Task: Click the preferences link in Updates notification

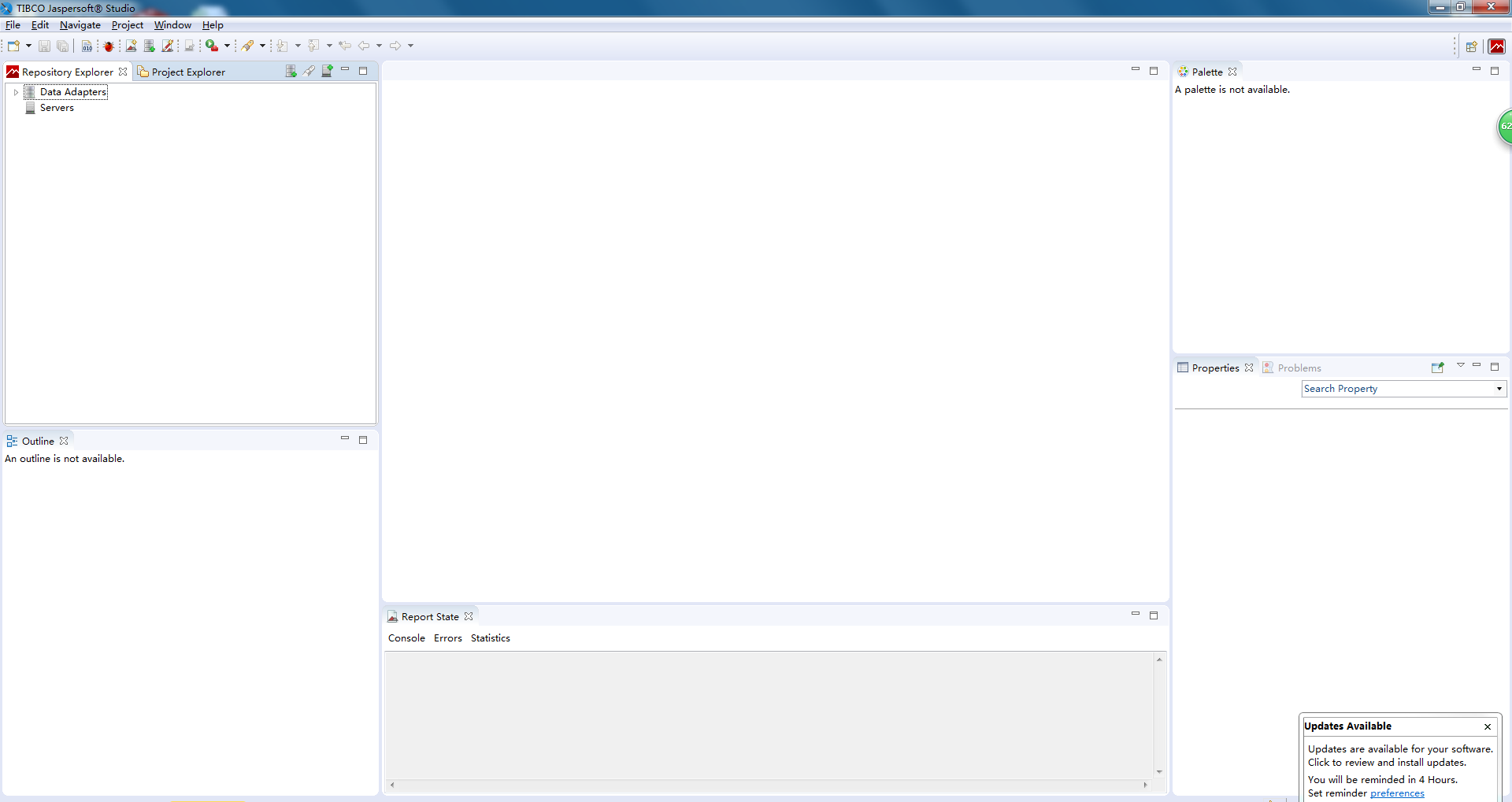Action: 1397,793
